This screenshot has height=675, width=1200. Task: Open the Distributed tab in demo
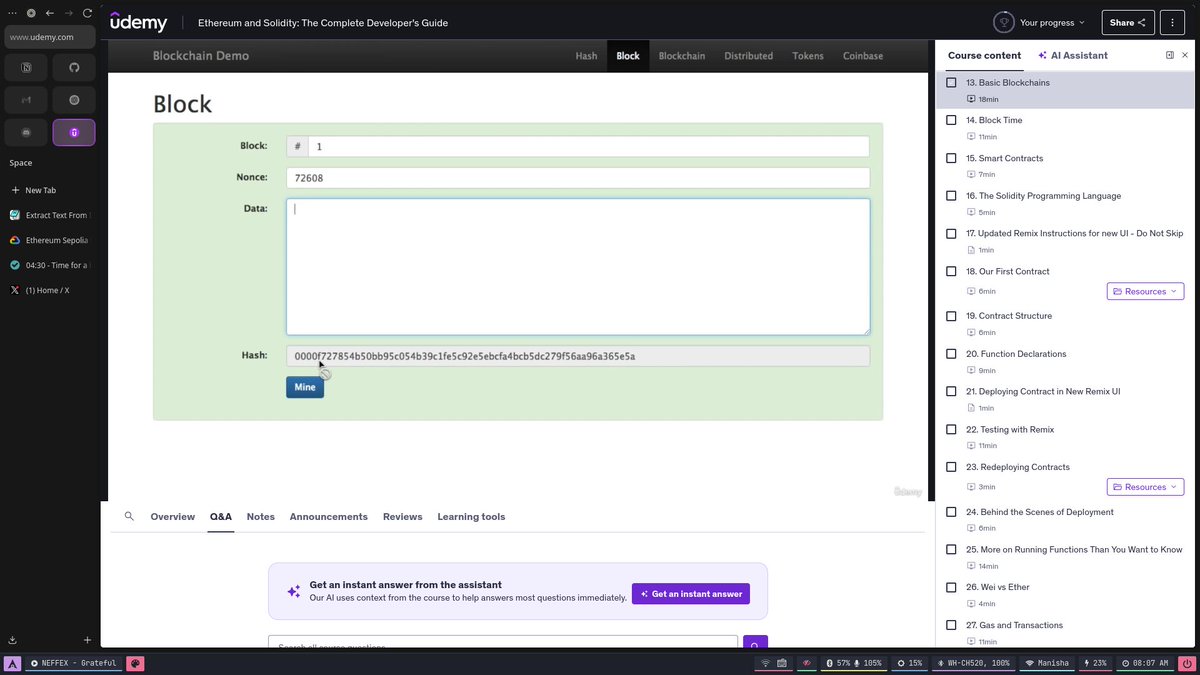pos(748,56)
